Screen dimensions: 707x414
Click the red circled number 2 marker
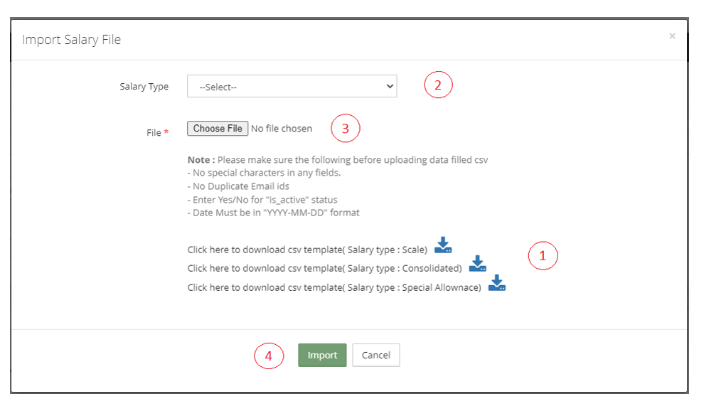[437, 85]
